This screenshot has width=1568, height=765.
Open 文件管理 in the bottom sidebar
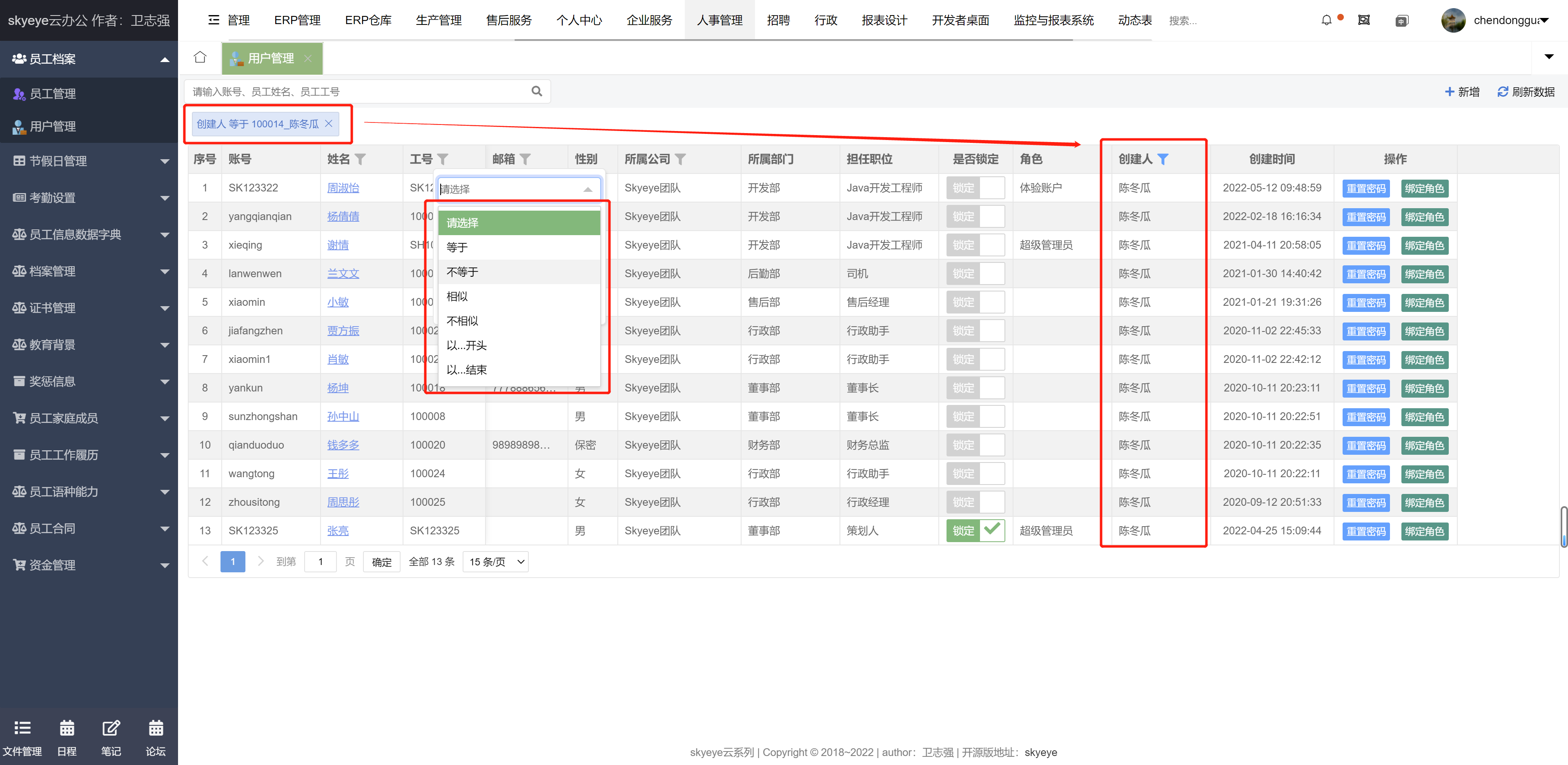coord(22,738)
